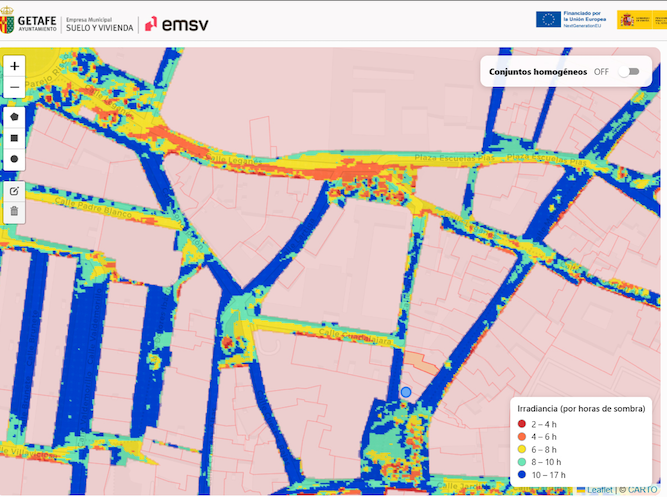667x497 pixels.
Task: Click the European Union funding logo
Action: point(568,19)
